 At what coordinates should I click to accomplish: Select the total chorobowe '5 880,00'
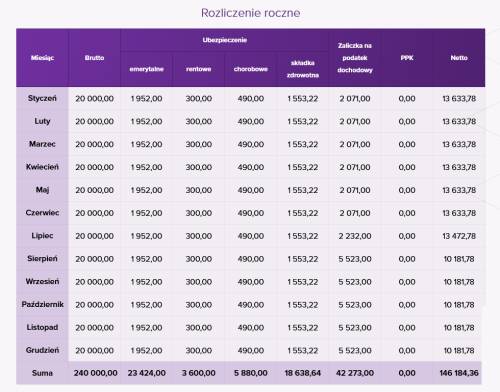tap(251, 373)
